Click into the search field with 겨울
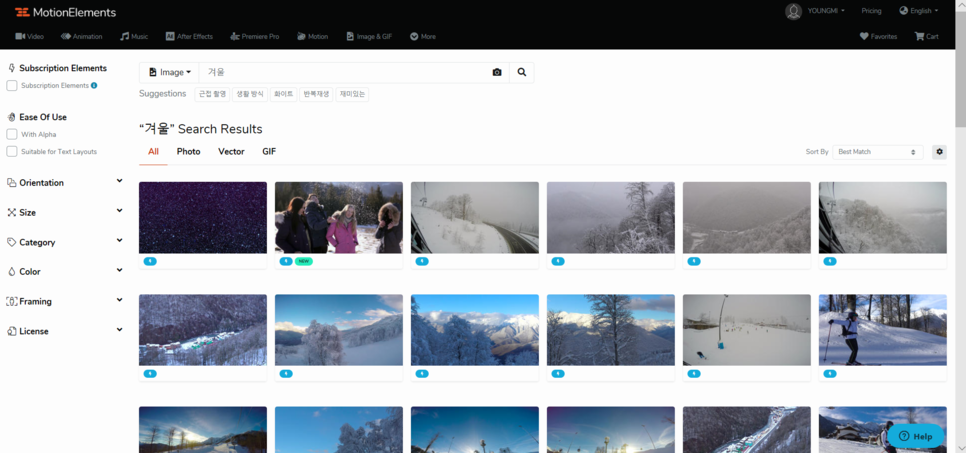Viewport: 966px width, 453px height. [342, 72]
